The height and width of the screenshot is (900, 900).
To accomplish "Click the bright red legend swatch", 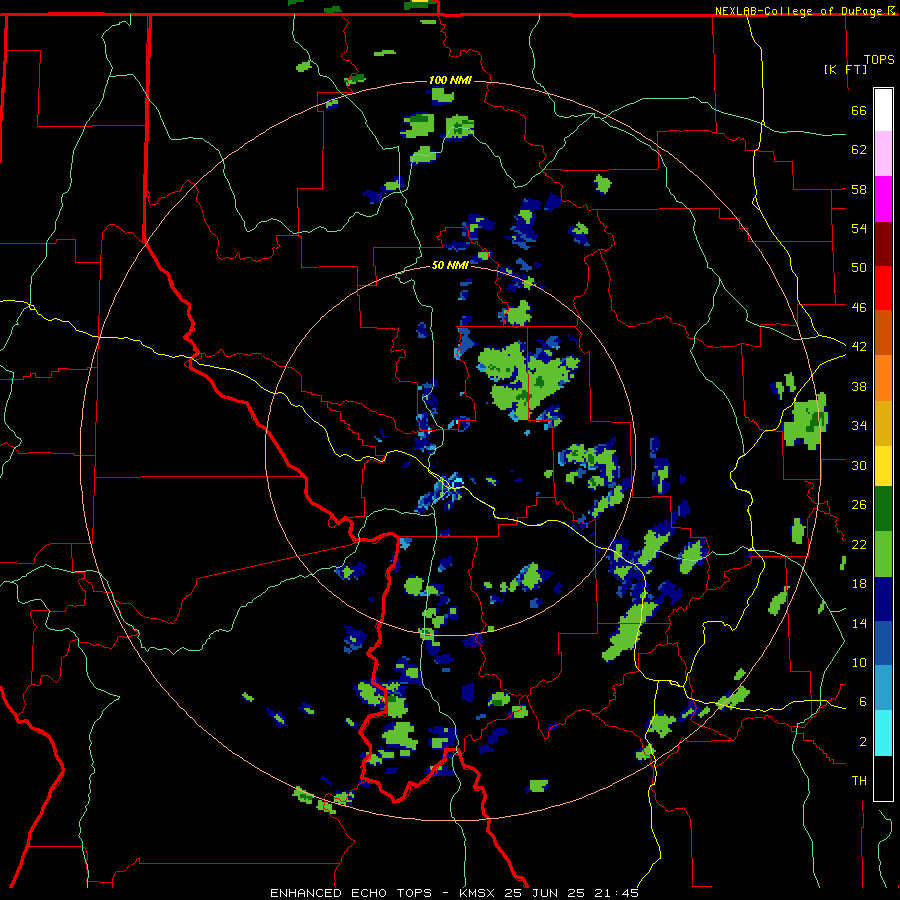I will 883,288.
